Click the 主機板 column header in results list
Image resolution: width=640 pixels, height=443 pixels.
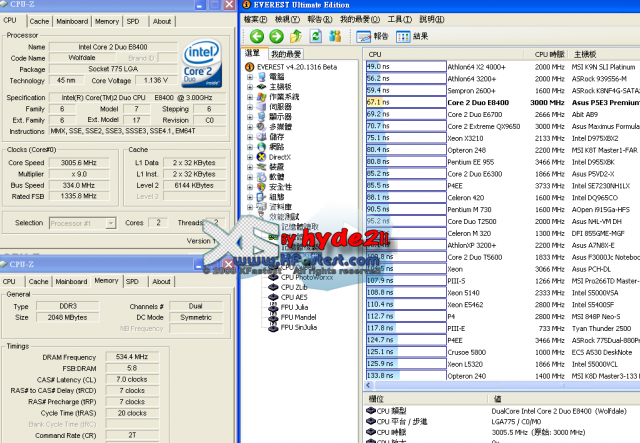[x=605, y=54]
